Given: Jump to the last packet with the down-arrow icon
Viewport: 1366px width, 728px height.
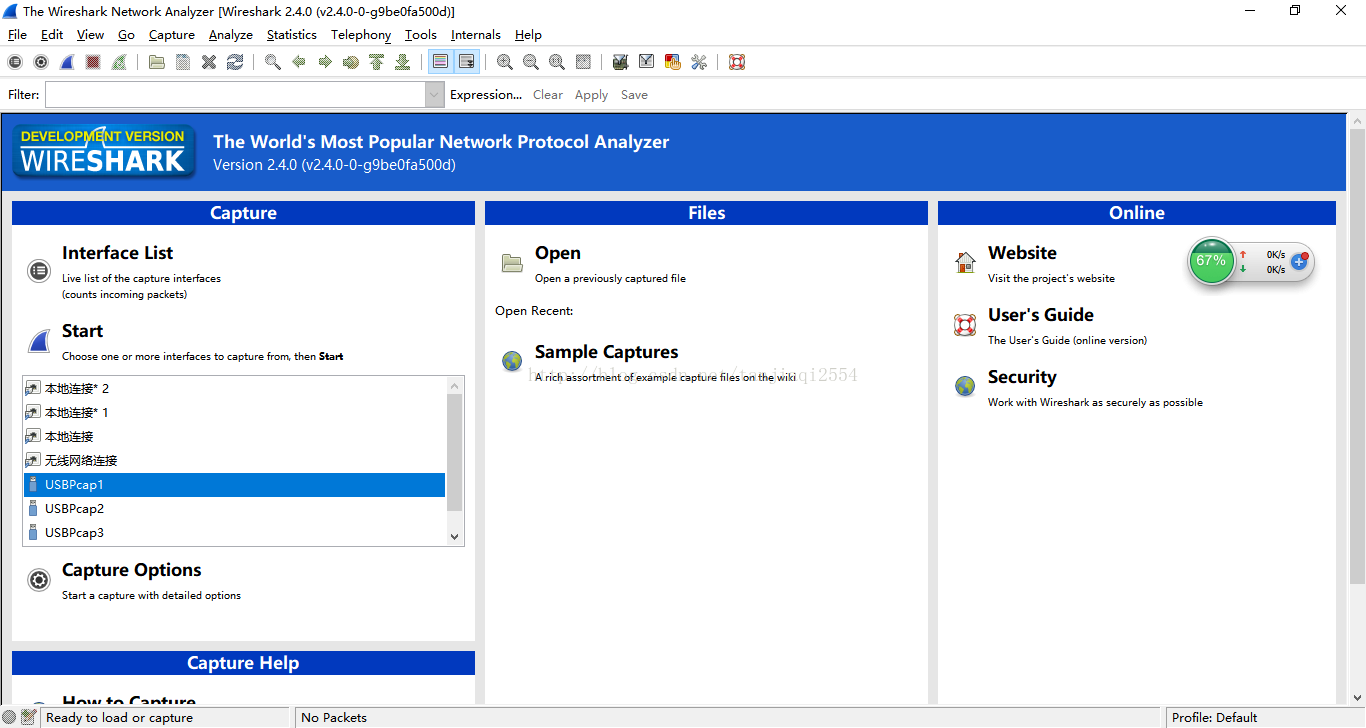Looking at the screenshot, I should (x=403, y=62).
